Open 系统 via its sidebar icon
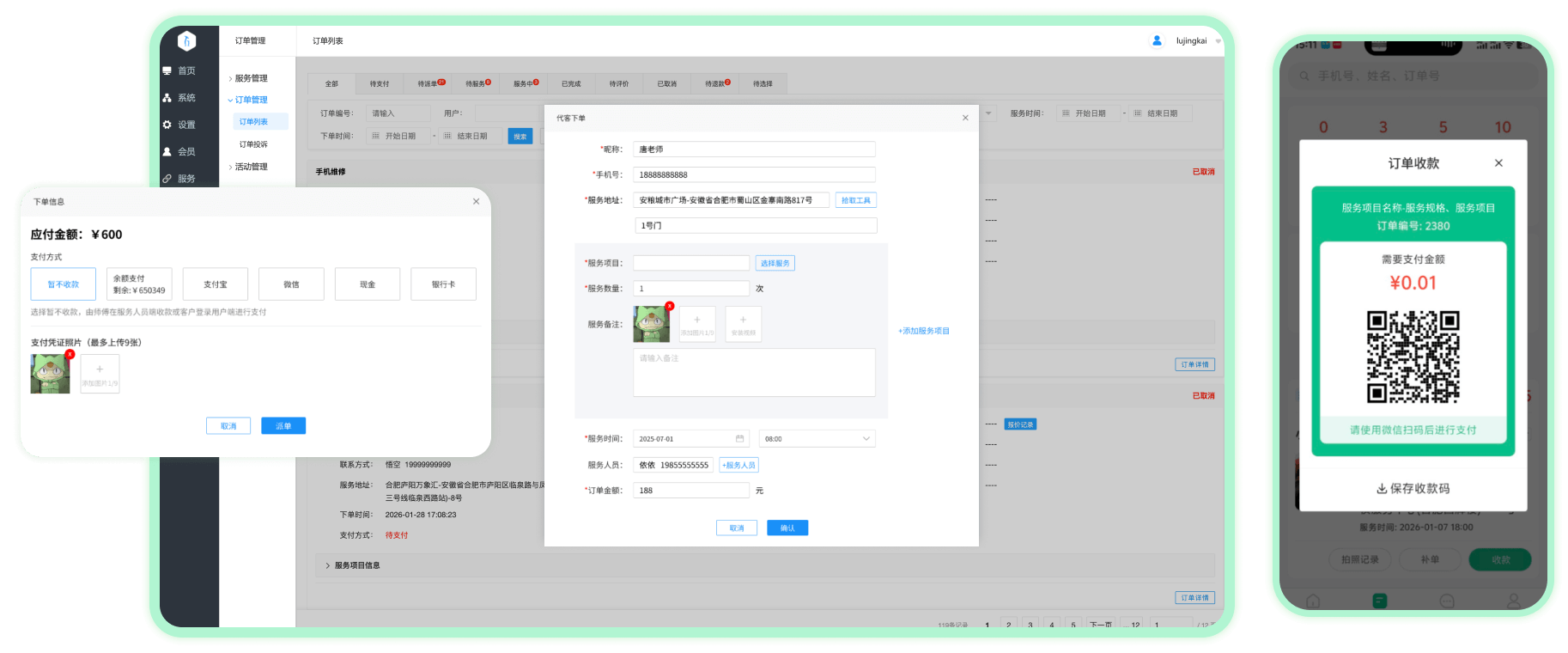Image resolution: width=1568 pixels, height=653 pixels. click(x=167, y=98)
